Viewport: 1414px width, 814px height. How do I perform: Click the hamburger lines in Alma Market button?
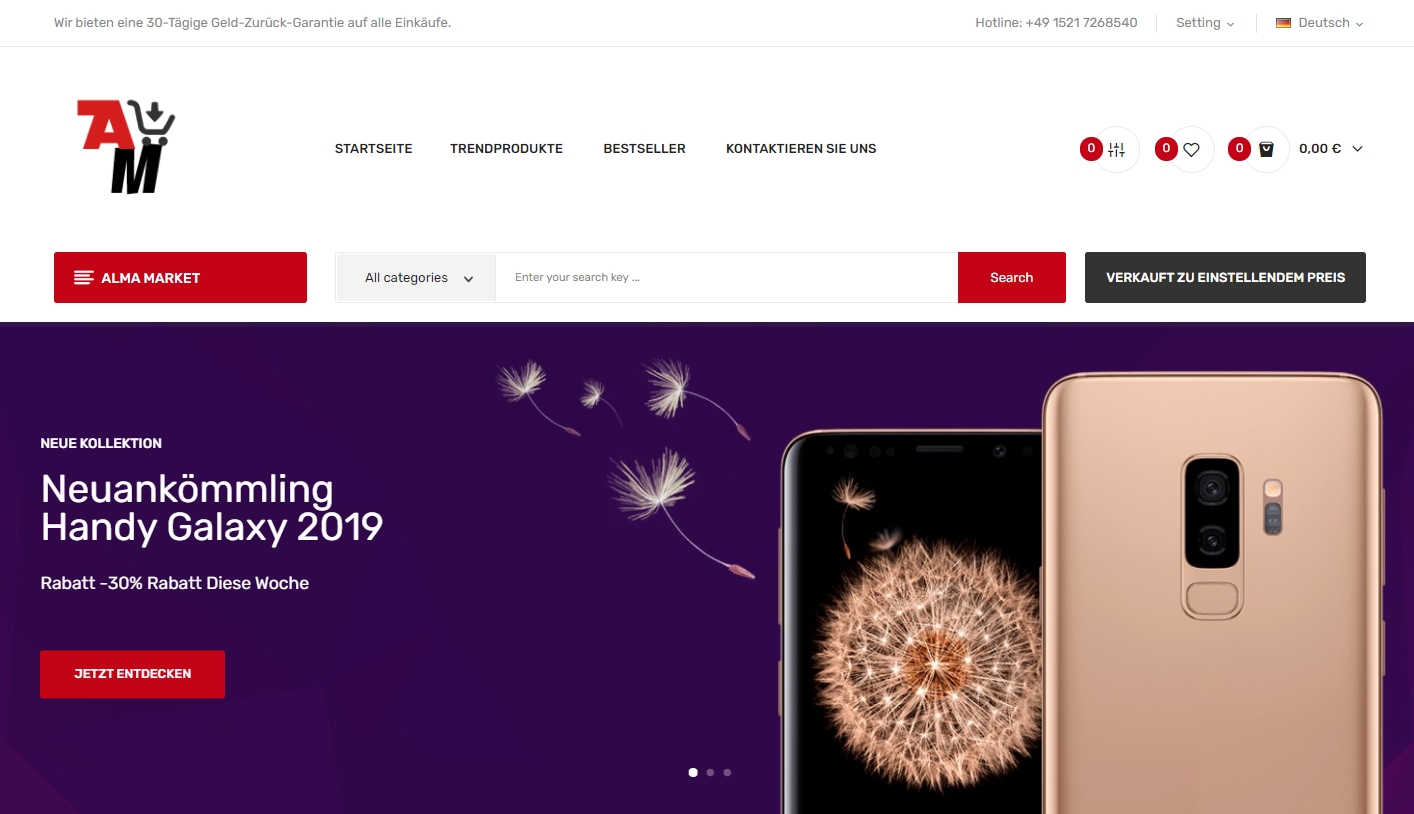(84, 278)
